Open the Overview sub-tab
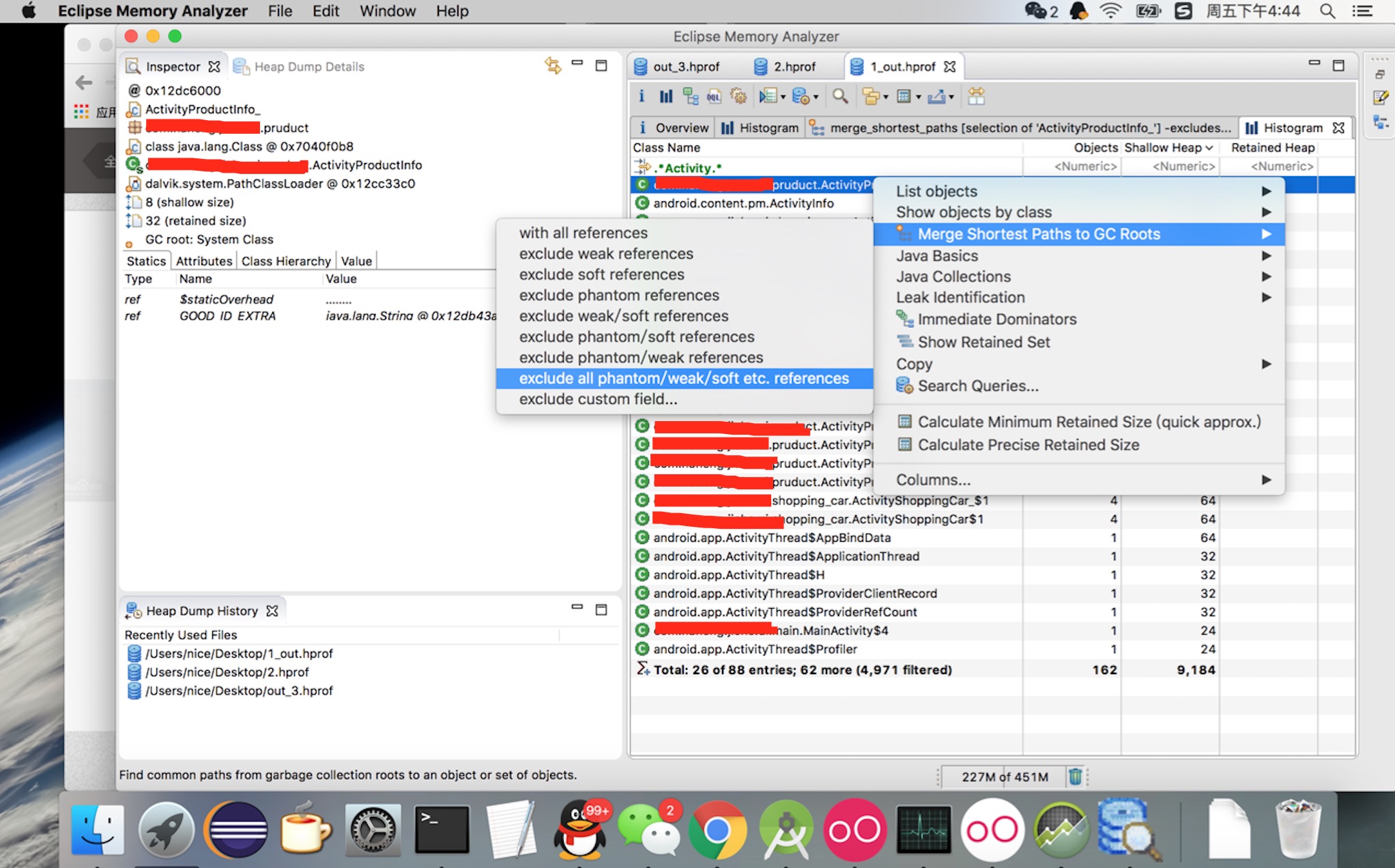Viewport: 1395px width, 868px height. [x=673, y=128]
